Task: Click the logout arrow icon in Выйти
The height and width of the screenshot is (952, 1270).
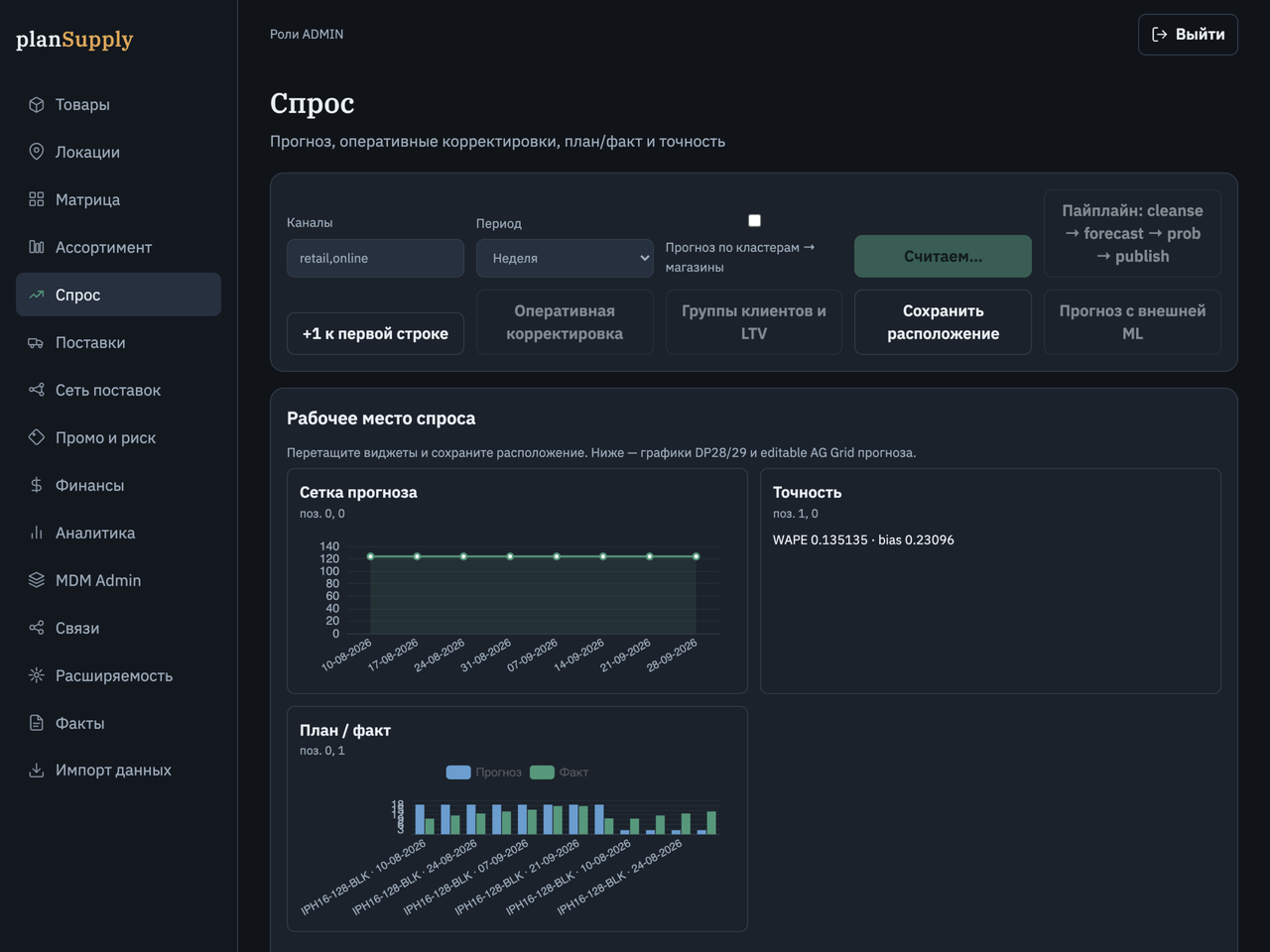Action: click(x=1159, y=34)
